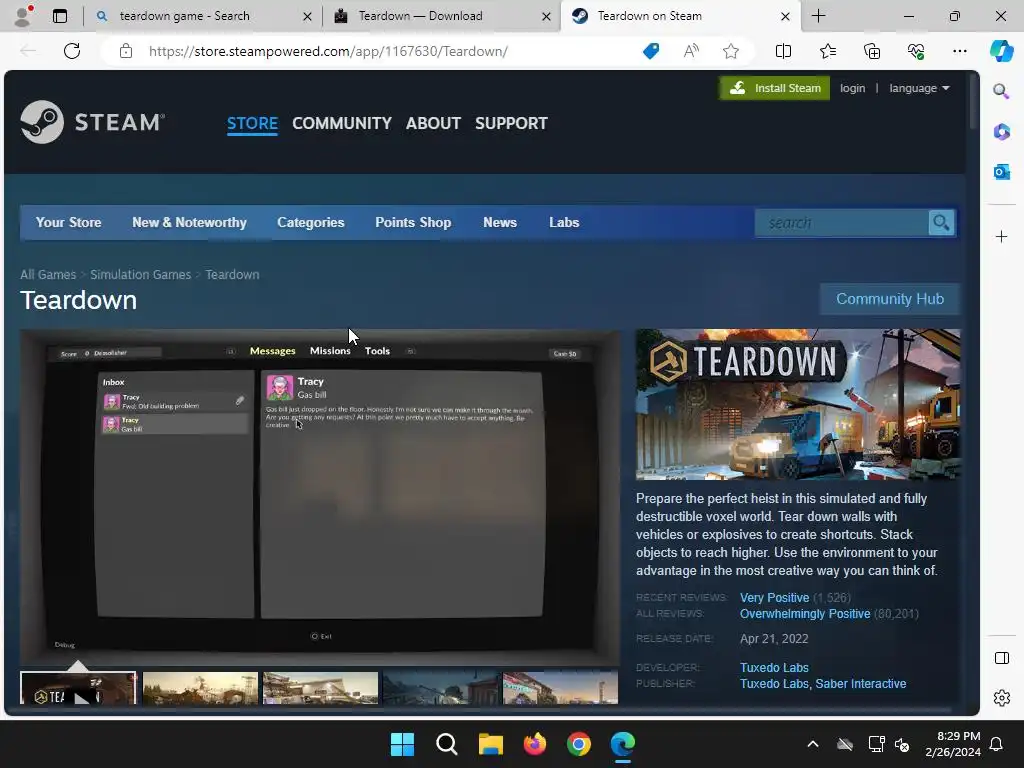Open a new tab with plus button
This screenshot has width=1024, height=768.
click(x=818, y=16)
